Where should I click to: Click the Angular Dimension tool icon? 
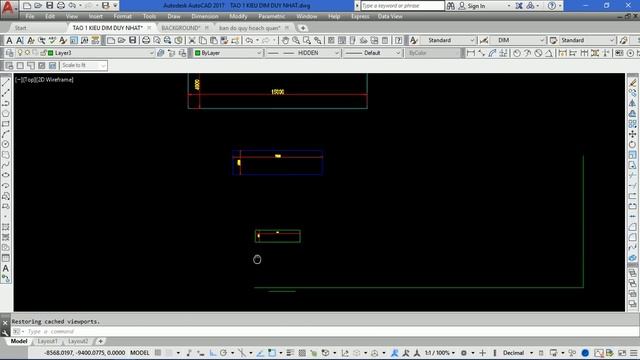549,53
